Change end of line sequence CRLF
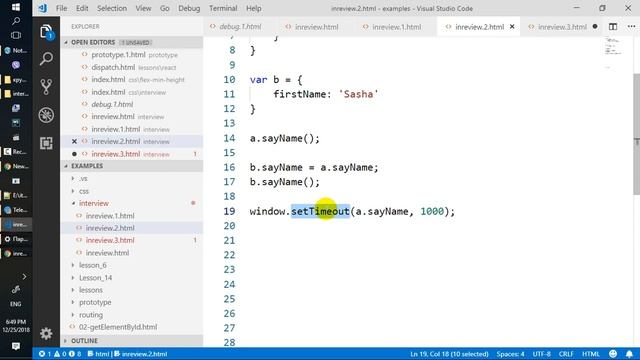This screenshot has height=360, width=640. point(566,354)
